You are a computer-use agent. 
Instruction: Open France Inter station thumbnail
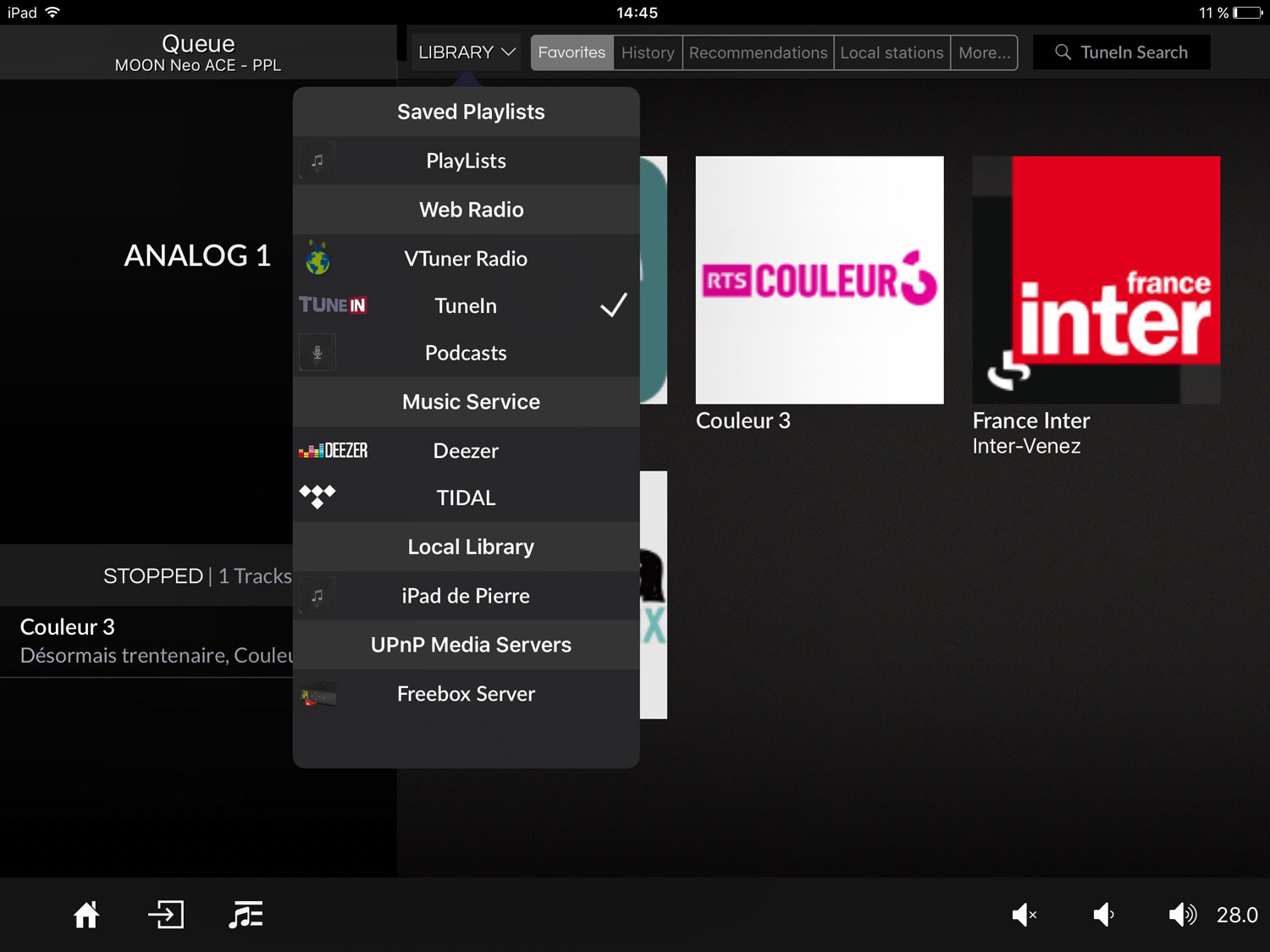click(x=1096, y=280)
